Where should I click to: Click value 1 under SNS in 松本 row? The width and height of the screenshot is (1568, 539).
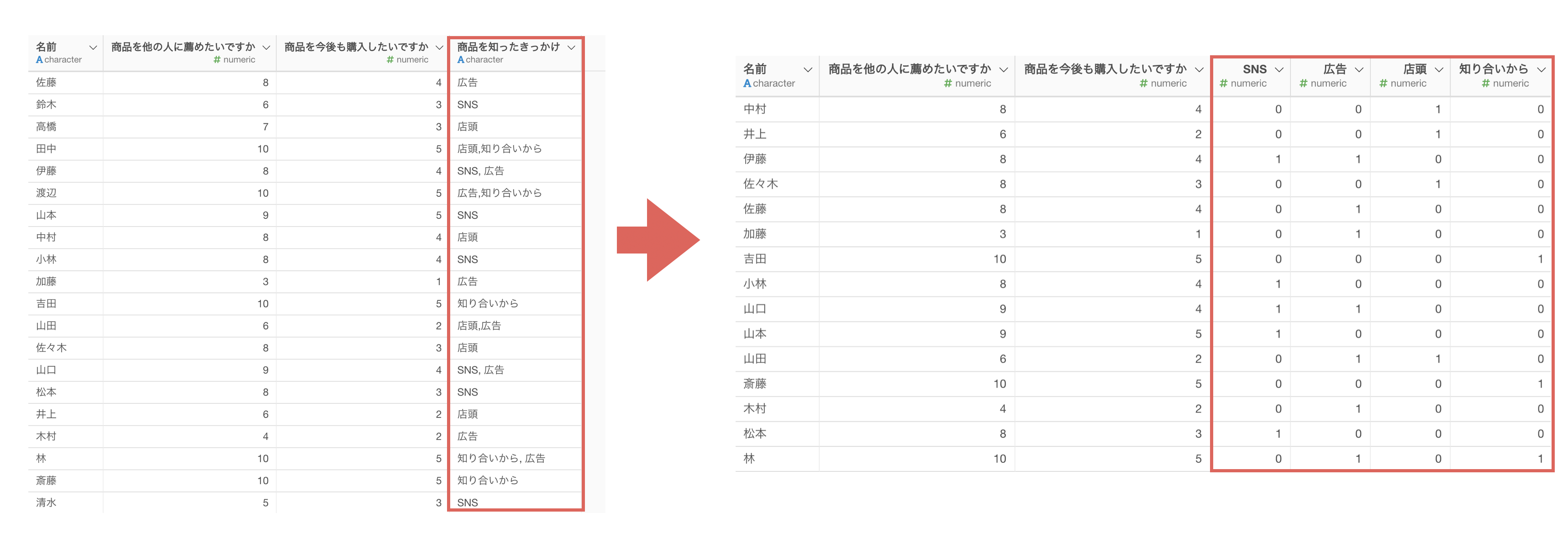click(1278, 433)
